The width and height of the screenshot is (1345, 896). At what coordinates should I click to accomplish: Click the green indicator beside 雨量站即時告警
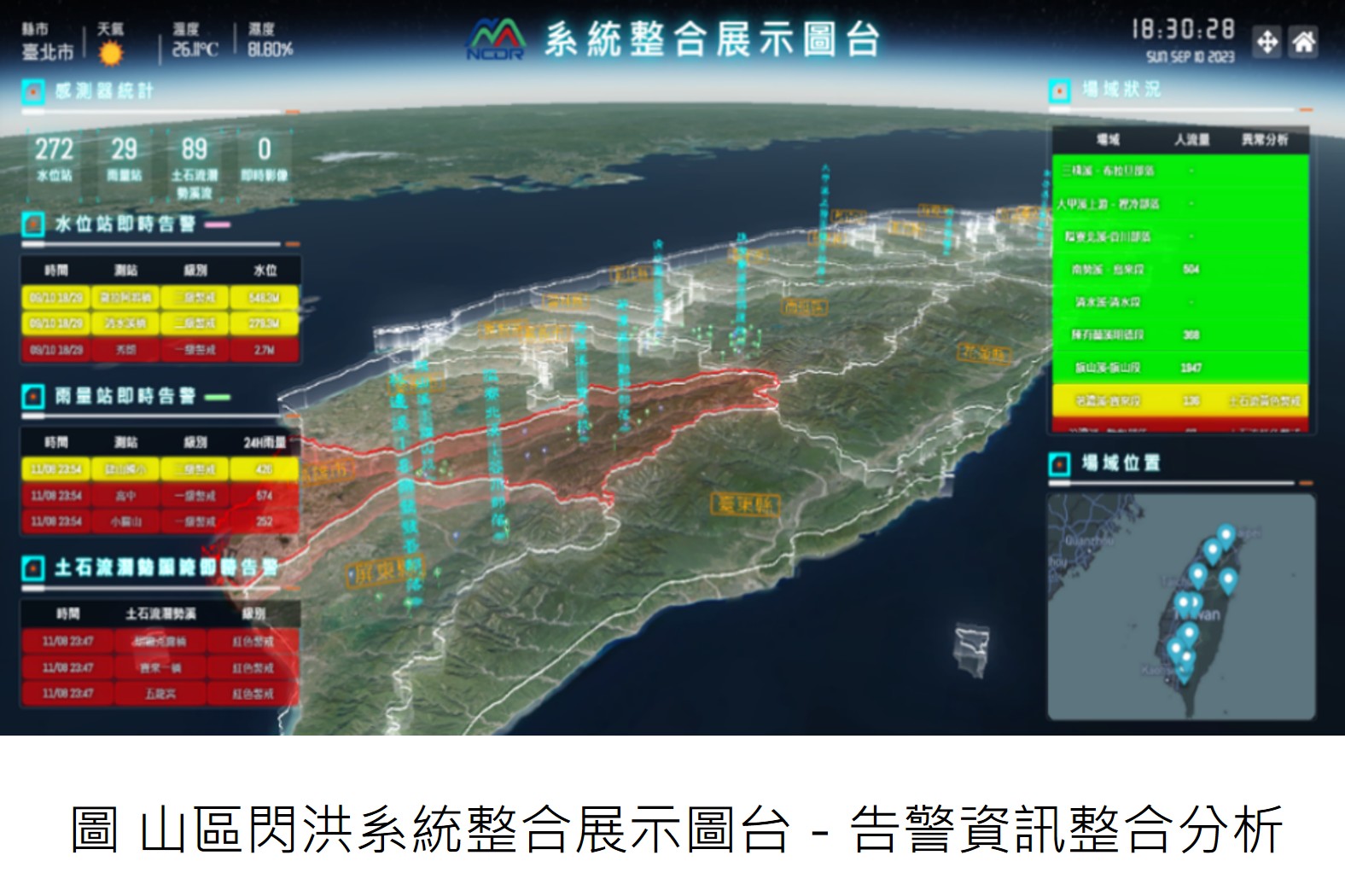point(217,397)
